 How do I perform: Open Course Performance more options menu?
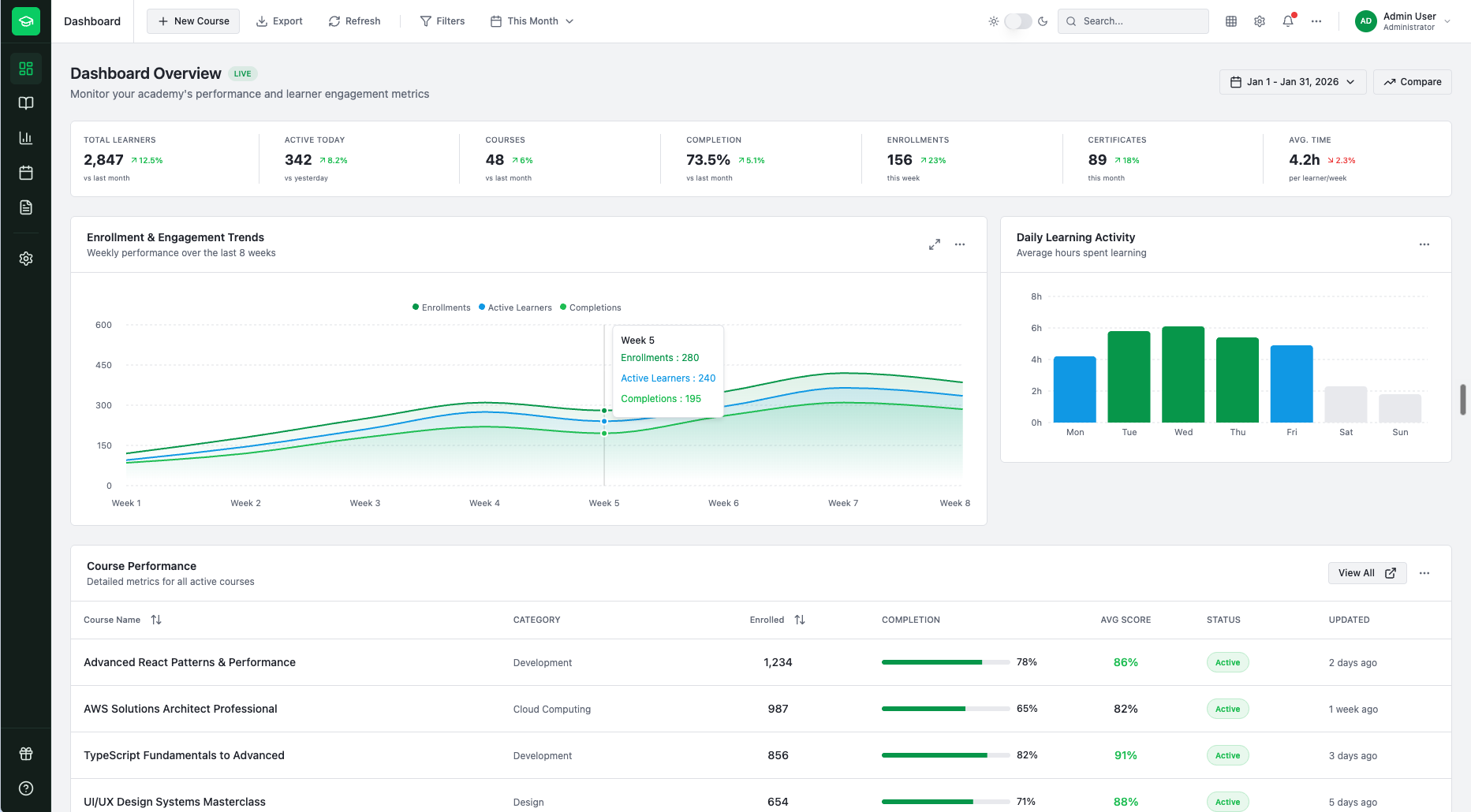point(1424,573)
